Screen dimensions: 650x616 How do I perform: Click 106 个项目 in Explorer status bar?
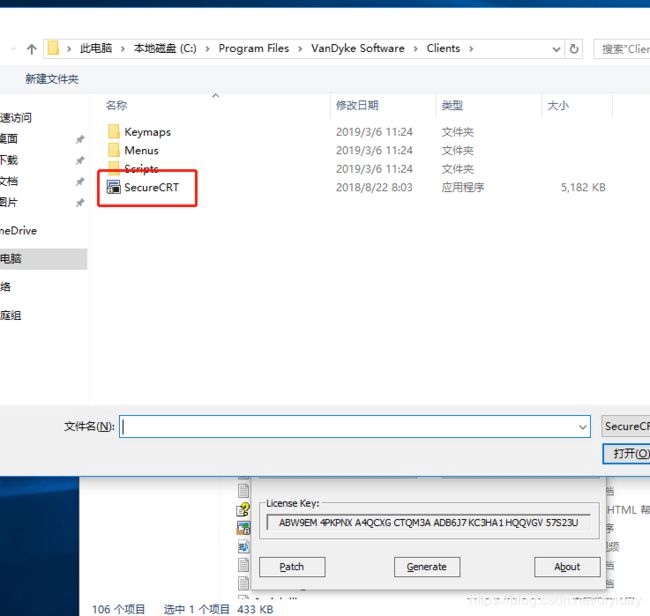119,609
